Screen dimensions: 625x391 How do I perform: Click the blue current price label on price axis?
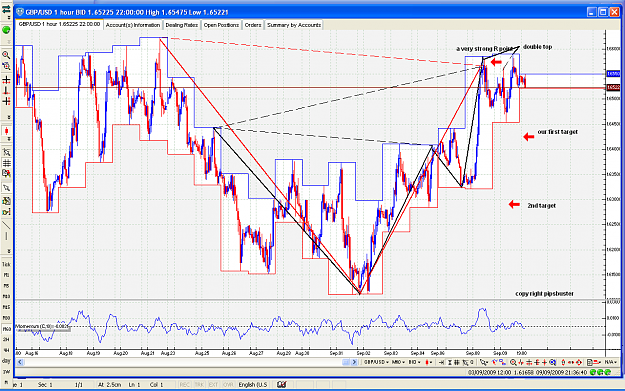[613, 74]
